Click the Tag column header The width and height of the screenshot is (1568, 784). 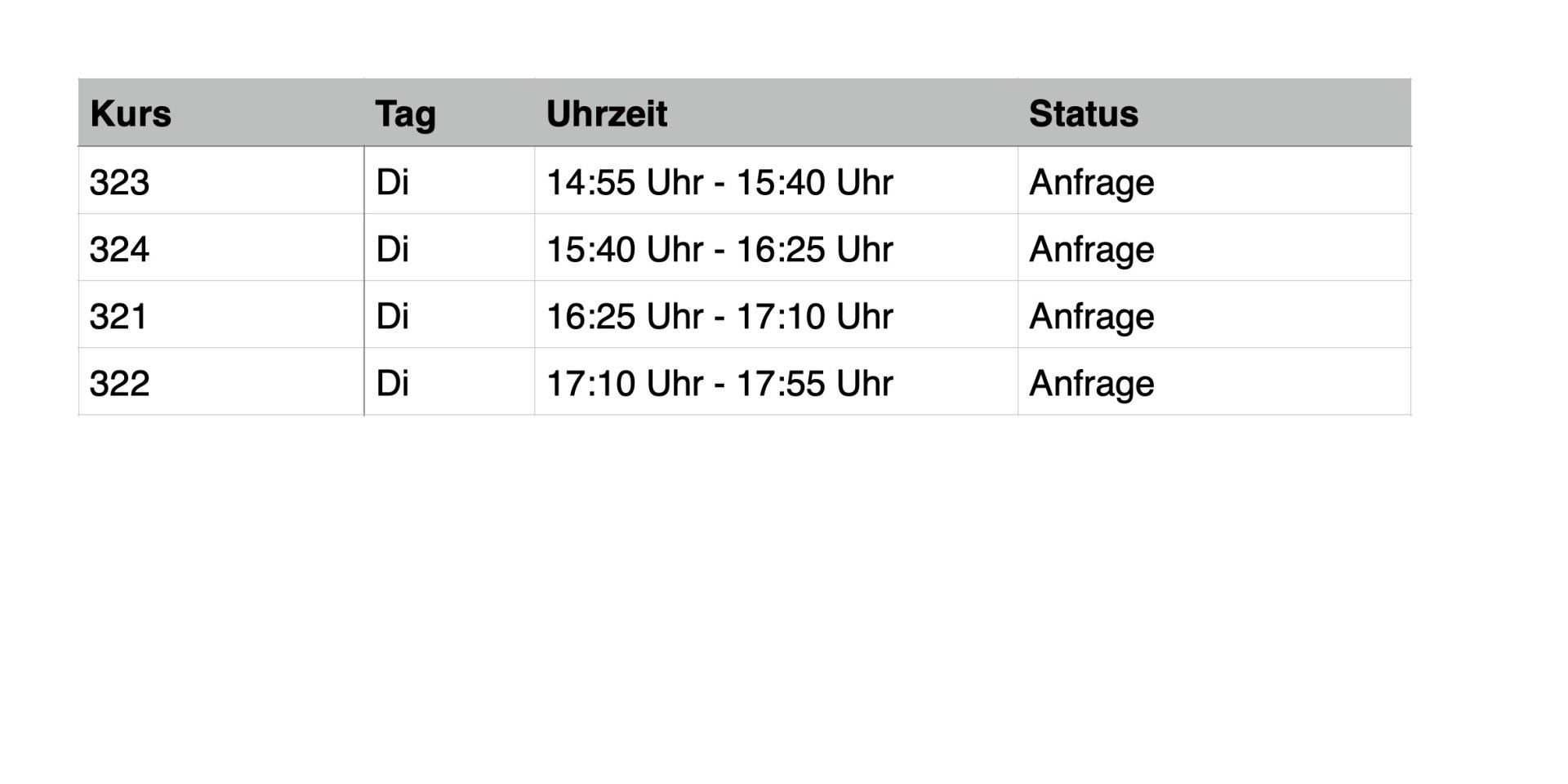pyautogui.click(x=405, y=114)
